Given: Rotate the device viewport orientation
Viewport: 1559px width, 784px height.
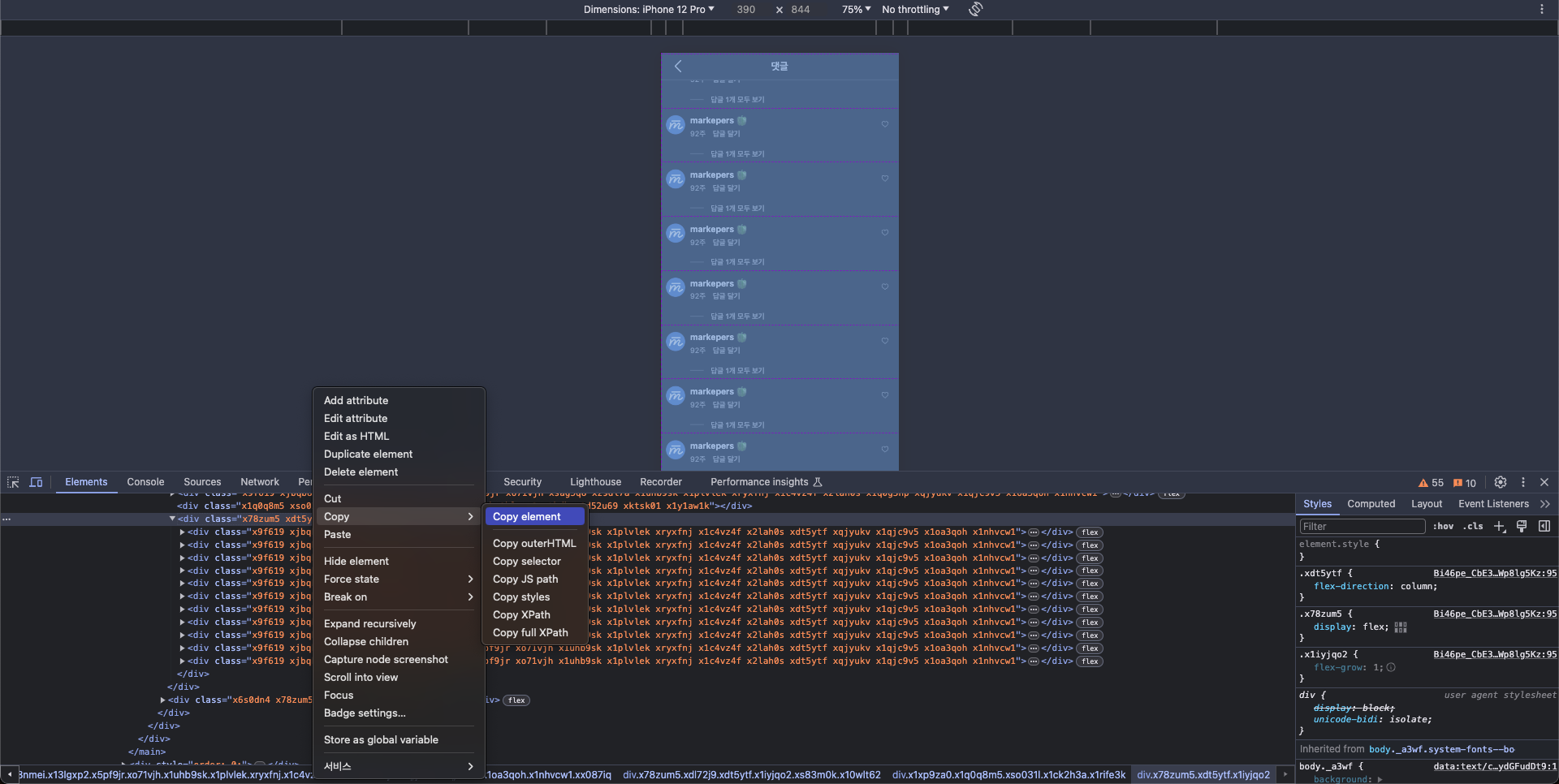Looking at the screenshot, I should pyautogui.click(x=976, y=9).
